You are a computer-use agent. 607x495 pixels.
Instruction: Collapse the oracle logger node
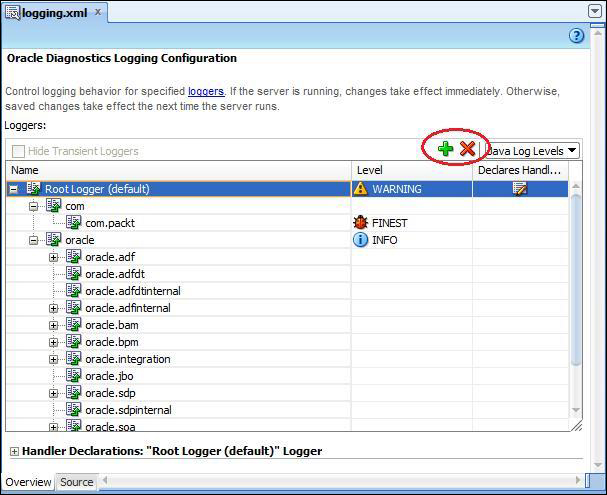[x=34, y=240]
